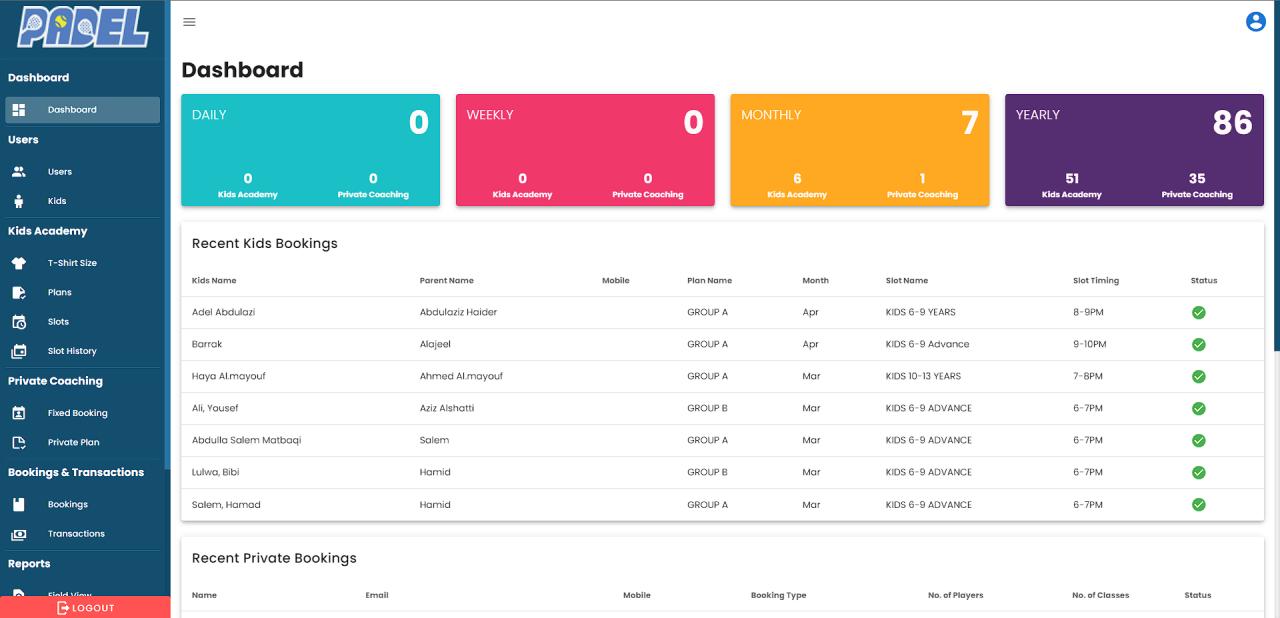Toggle the hamburger menu icon
The height and width of the screenshot is (618, 1280).
tap(190, 22)
